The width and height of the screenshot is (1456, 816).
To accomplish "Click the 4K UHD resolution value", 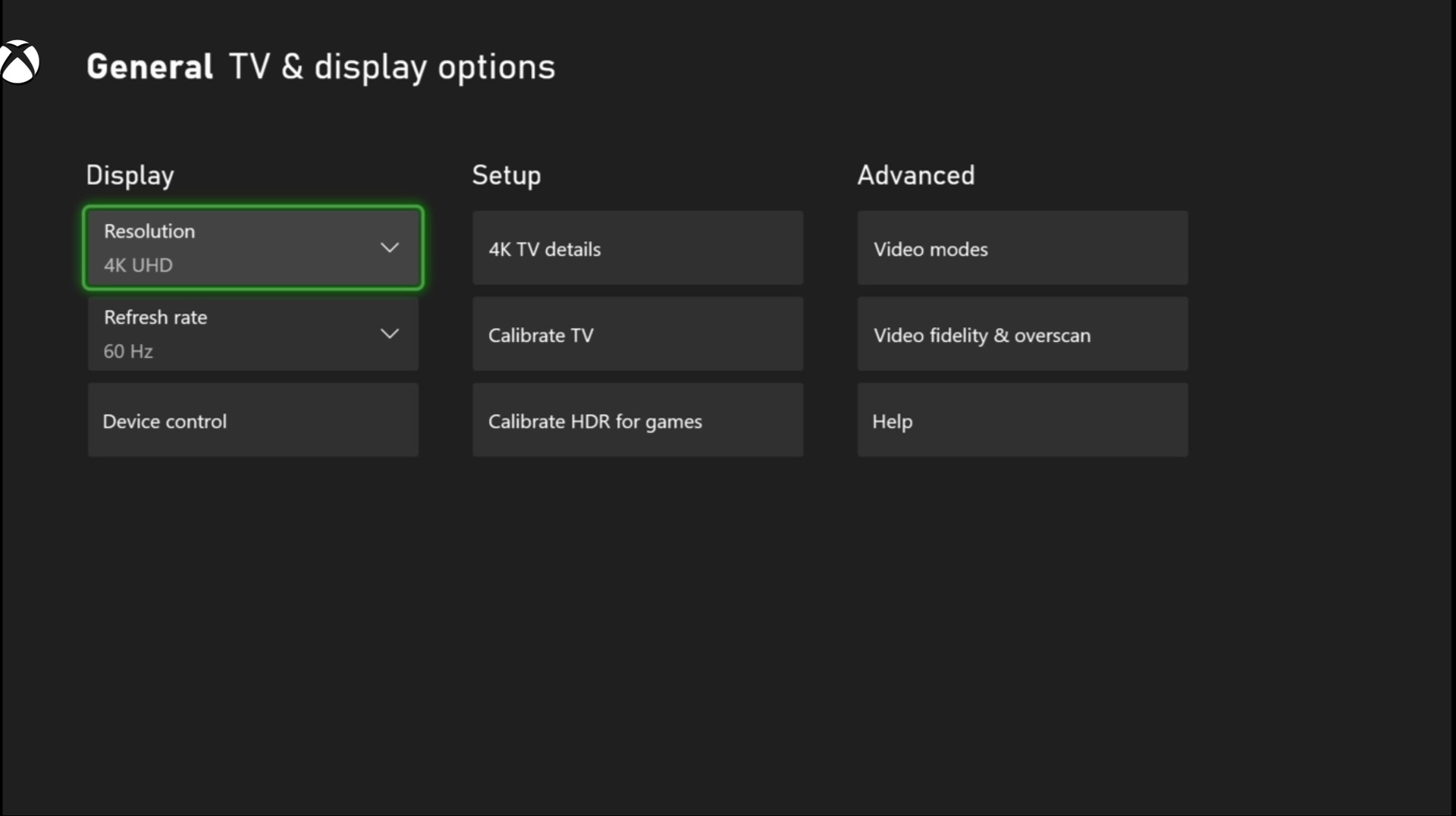I will 138,265.
